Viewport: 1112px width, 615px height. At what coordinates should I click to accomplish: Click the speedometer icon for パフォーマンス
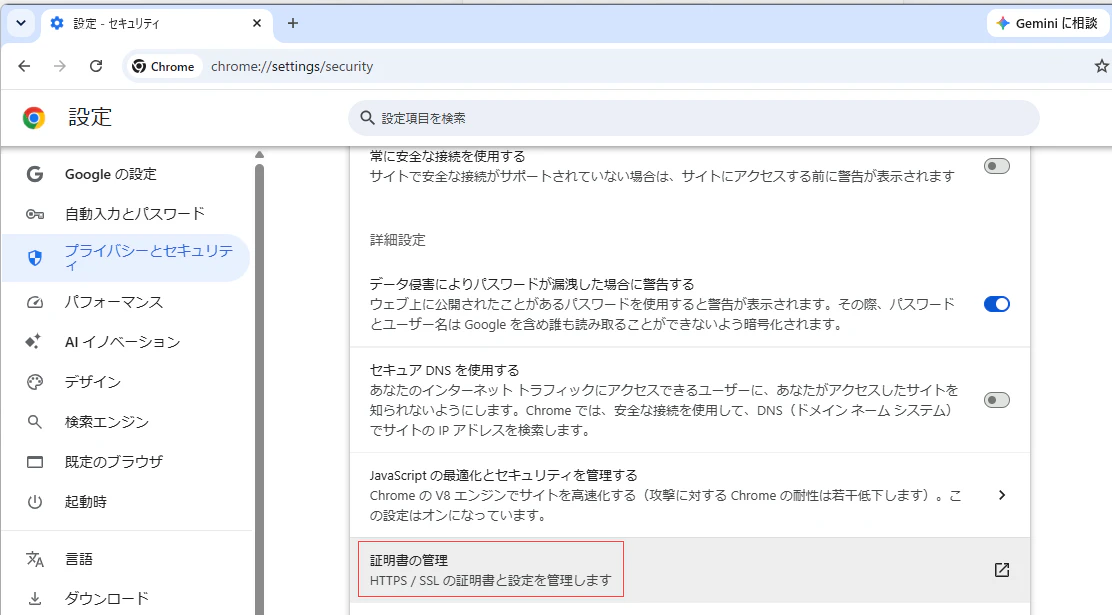(34, 303)
